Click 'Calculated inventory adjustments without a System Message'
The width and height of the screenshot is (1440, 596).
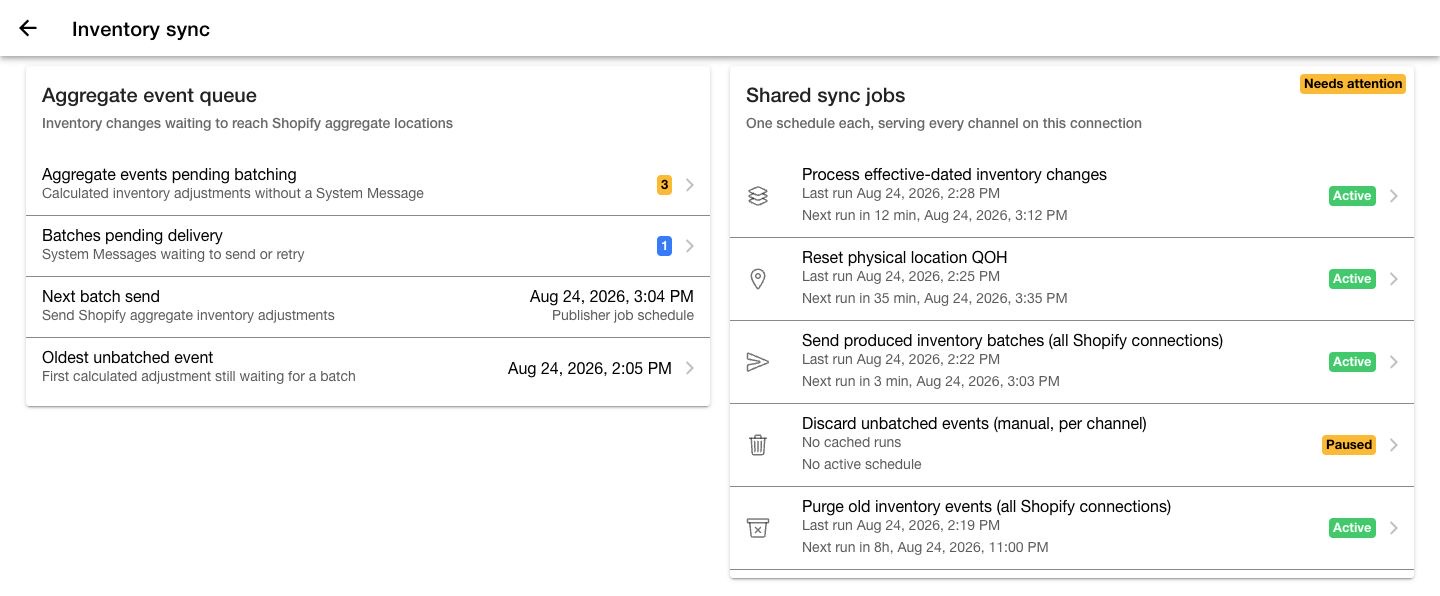tap(233, 193)
